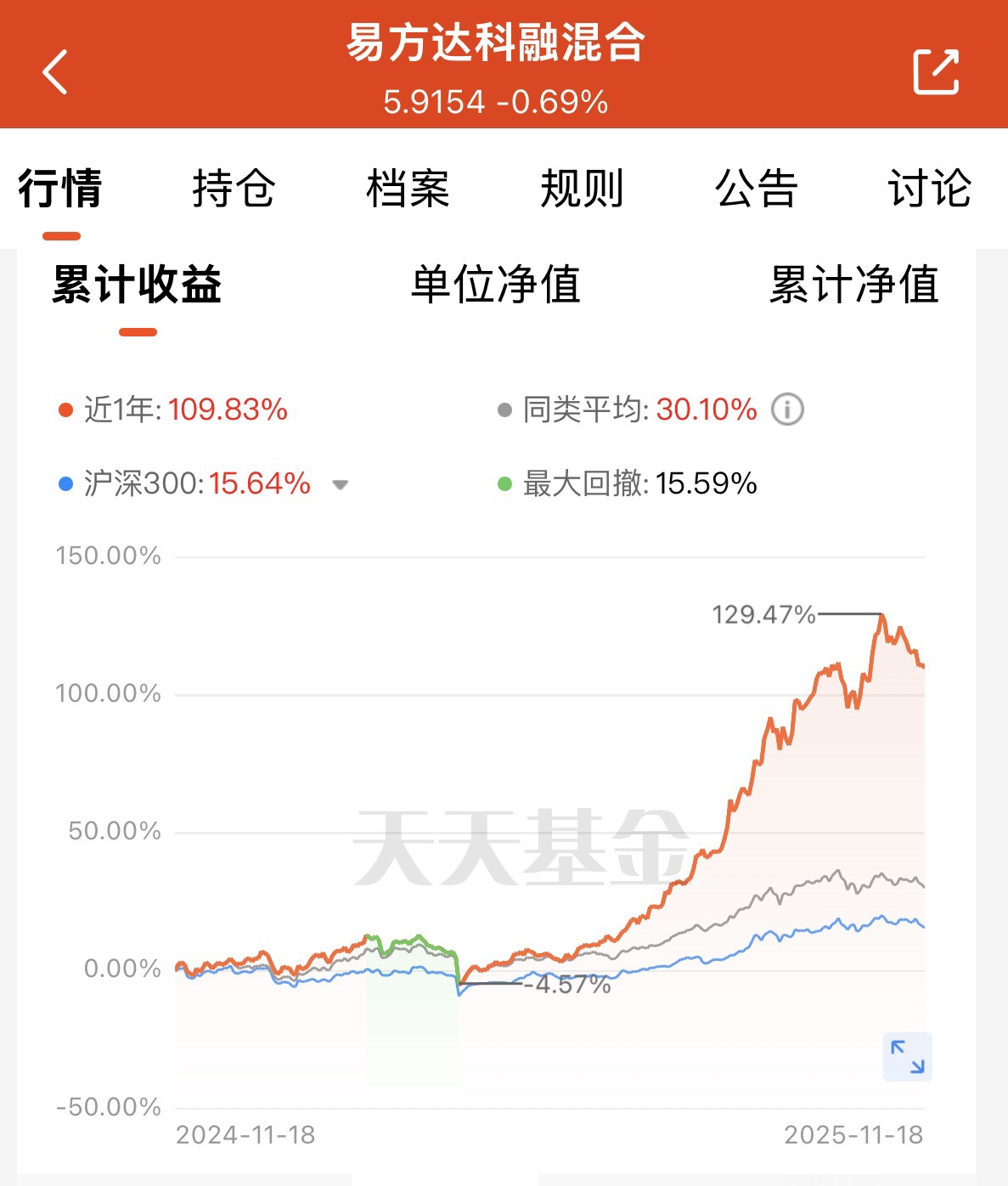The height and width of the screenshot is (1186, 1008).
Task: Tap the share icon in header
Action: (936, 71)
